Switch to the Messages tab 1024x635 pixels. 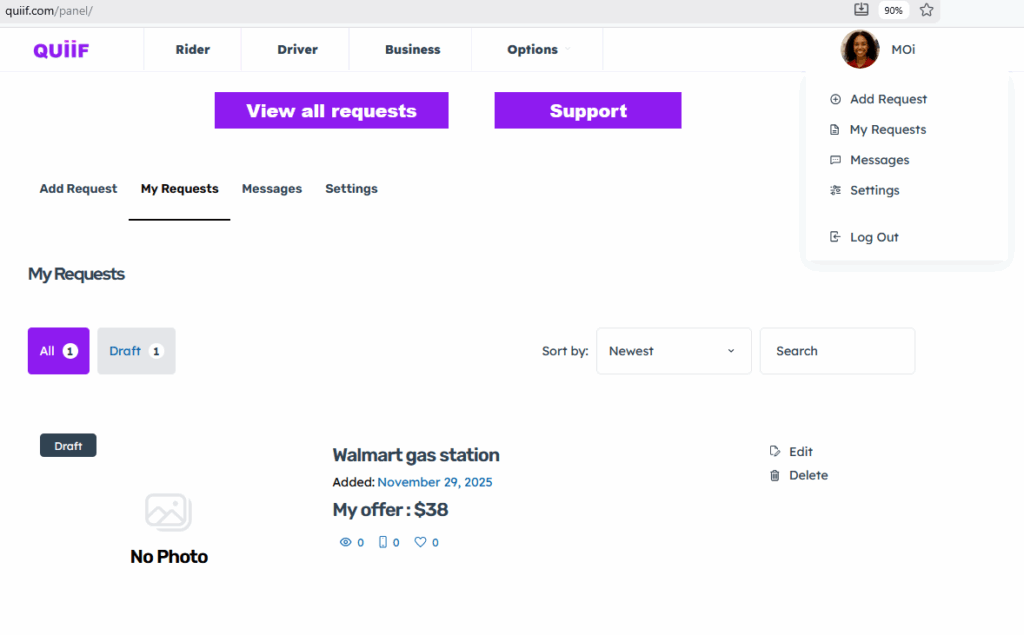(x=271, y=189)
